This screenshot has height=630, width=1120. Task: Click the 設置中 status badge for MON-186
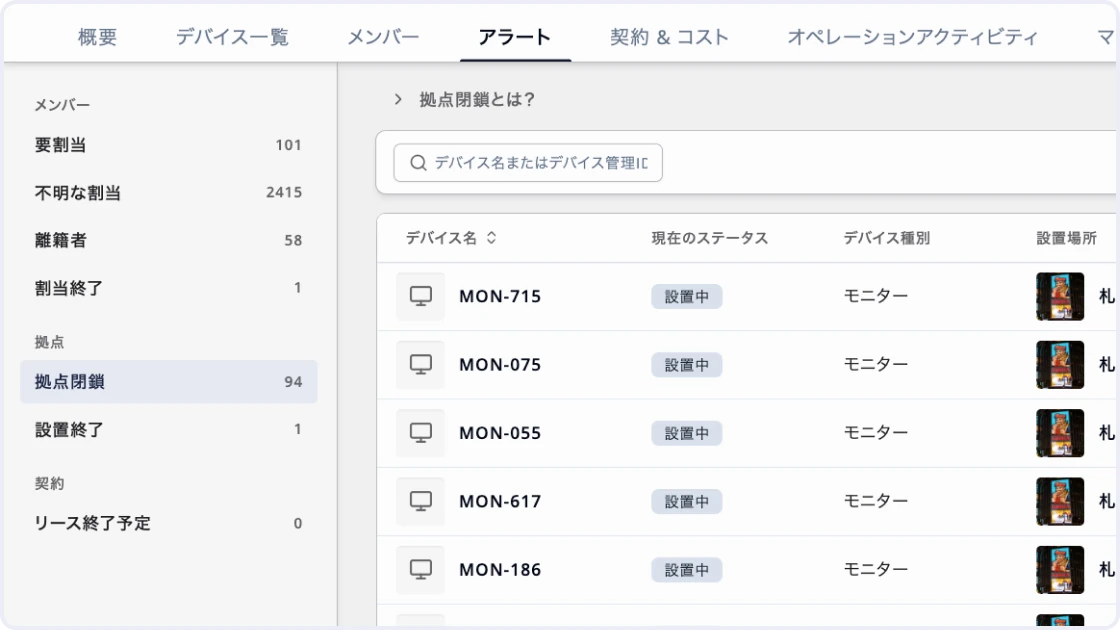tap(686, 570)
